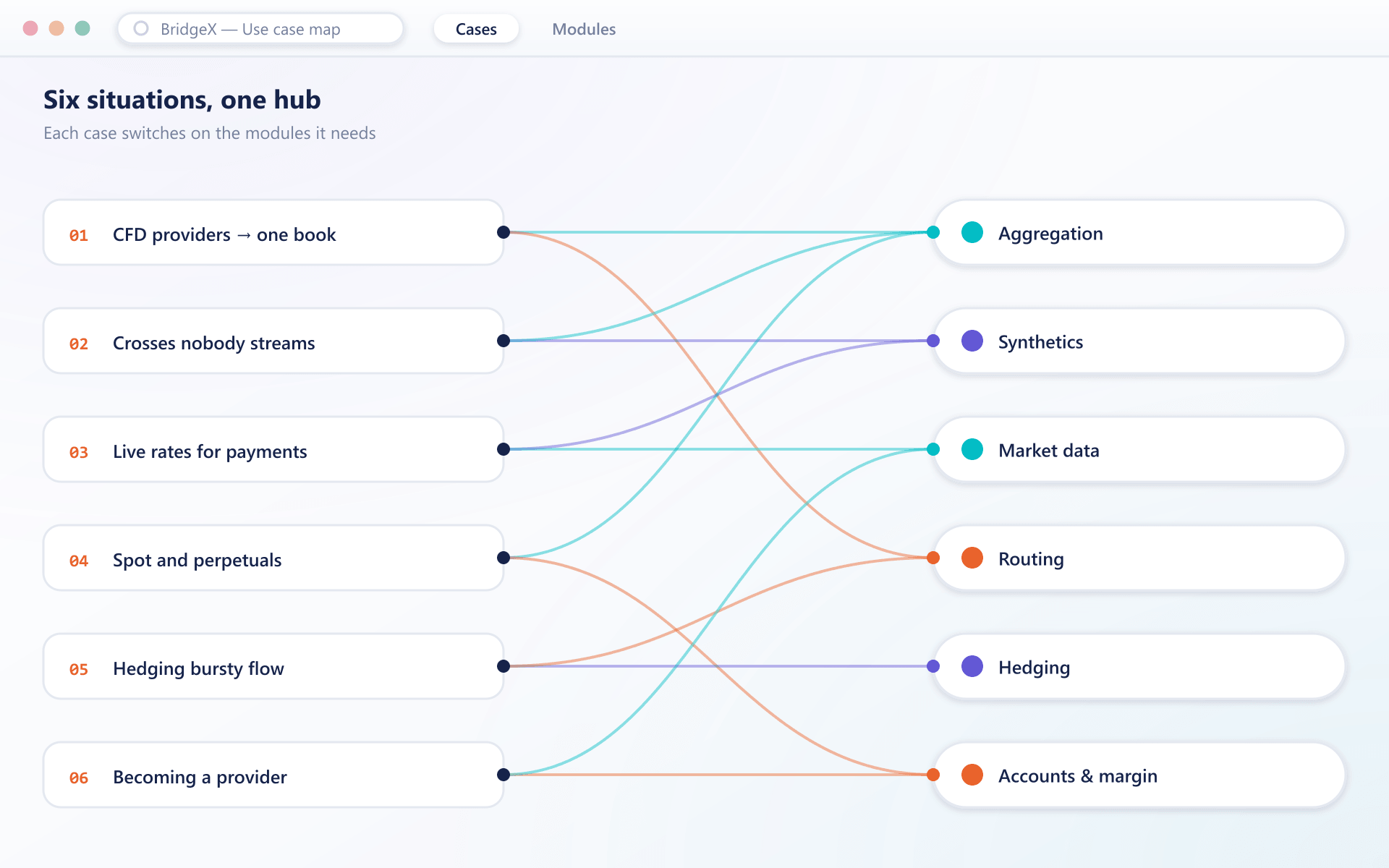Click the orange dot icon beside Routing
The image size is (1389, 868).
click(972, 558)
